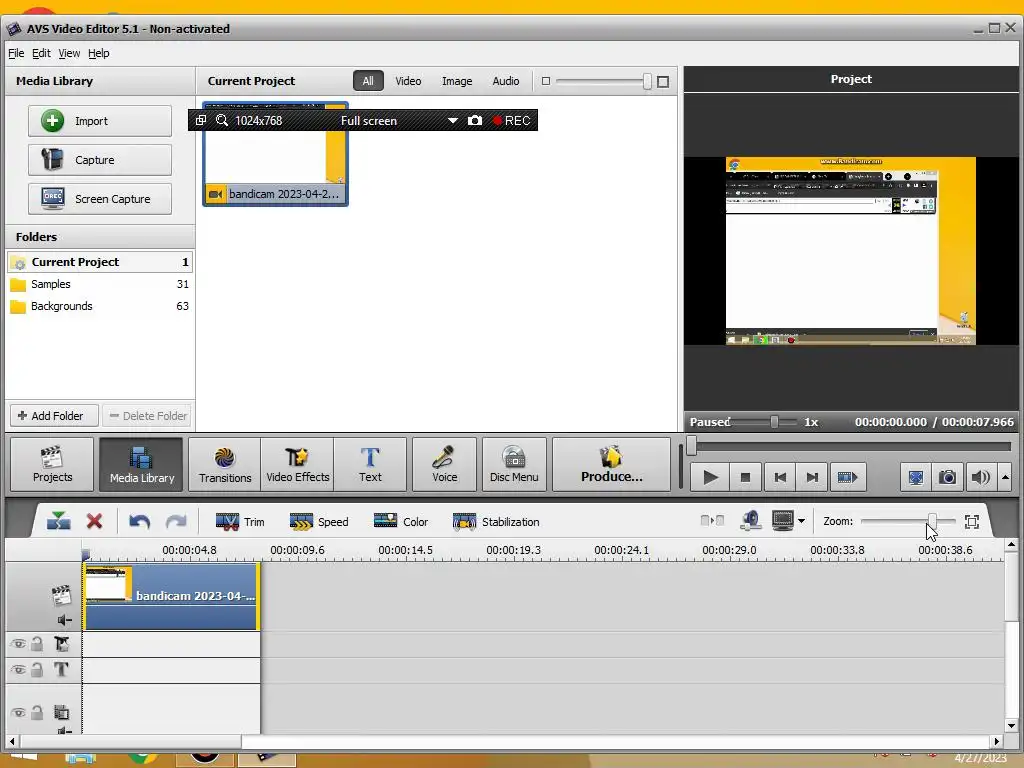Lock the bottom audio track
1024x768 pixels.
tap(37, 712)
